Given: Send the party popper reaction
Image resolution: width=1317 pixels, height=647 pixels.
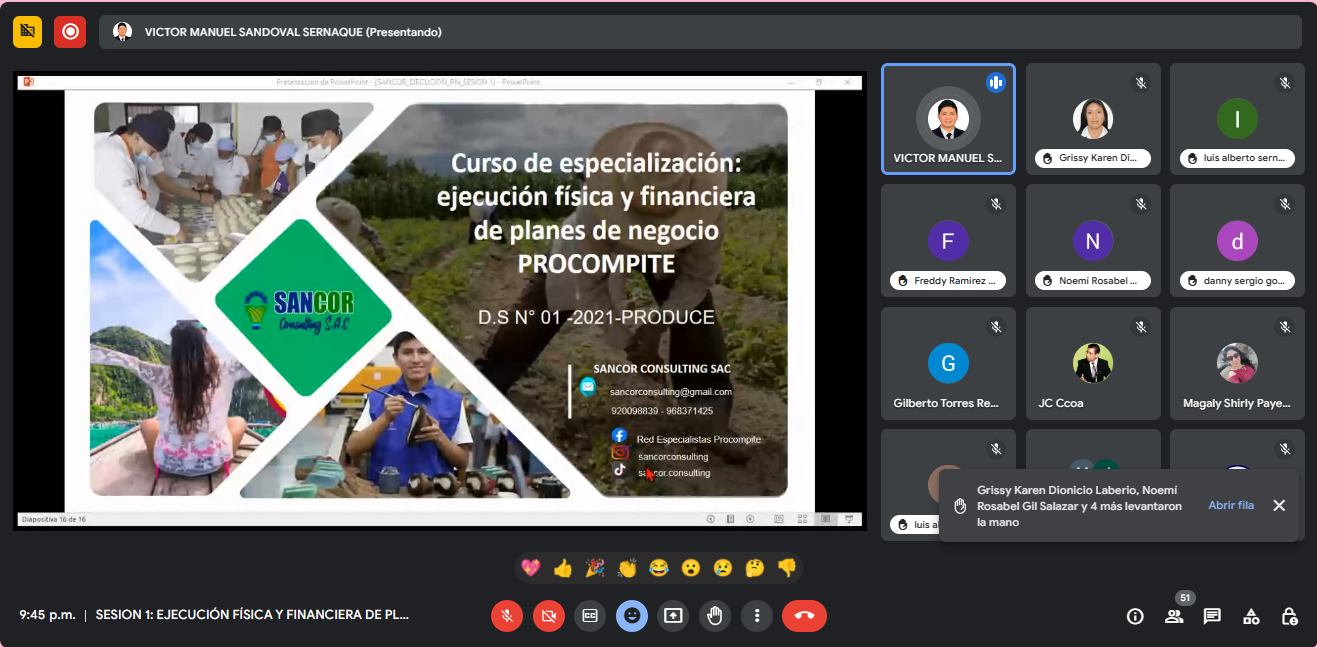Looking at the screenshot, I should (x=595, y=568).
